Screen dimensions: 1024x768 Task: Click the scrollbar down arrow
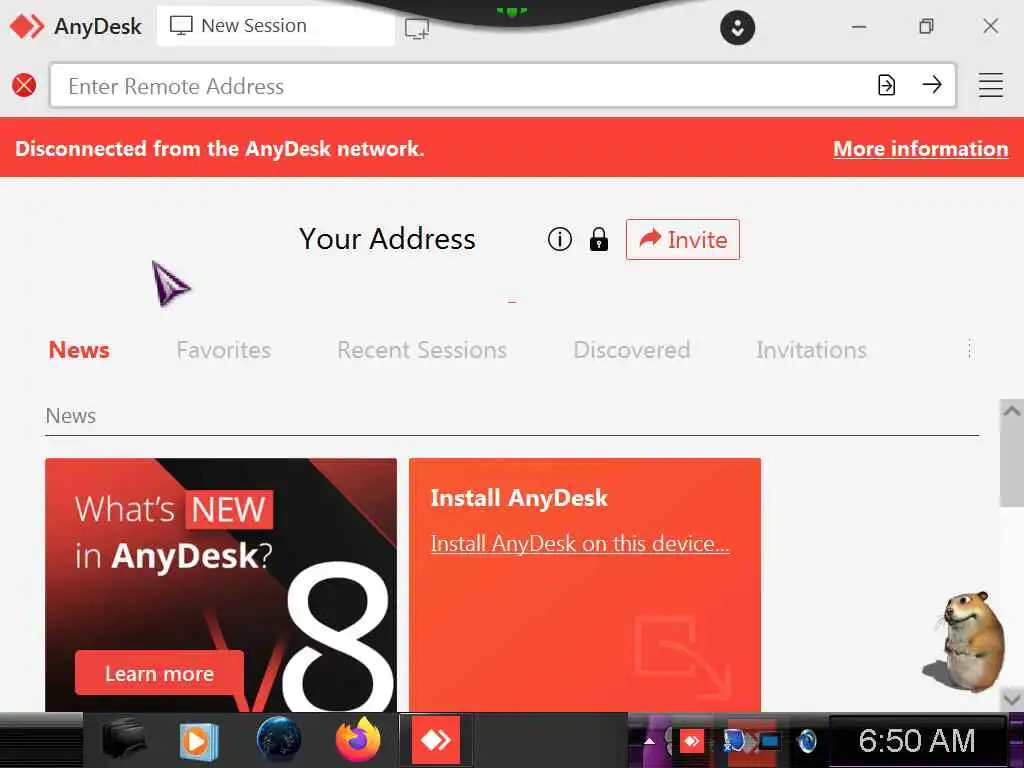[x=1012, y=699]
